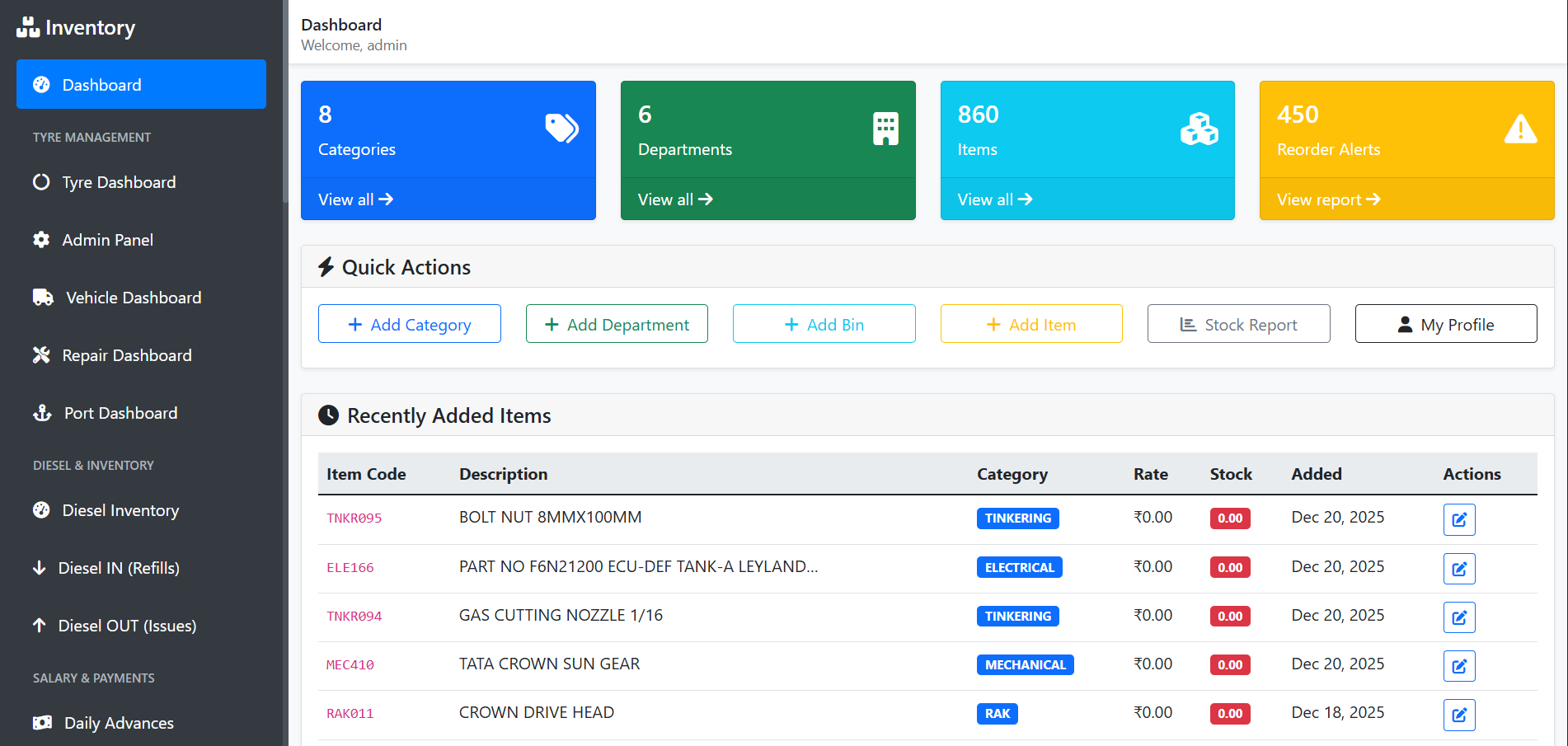1568x746 pixels.
Task: Click the Add Item quick action
Action: 1030,324
